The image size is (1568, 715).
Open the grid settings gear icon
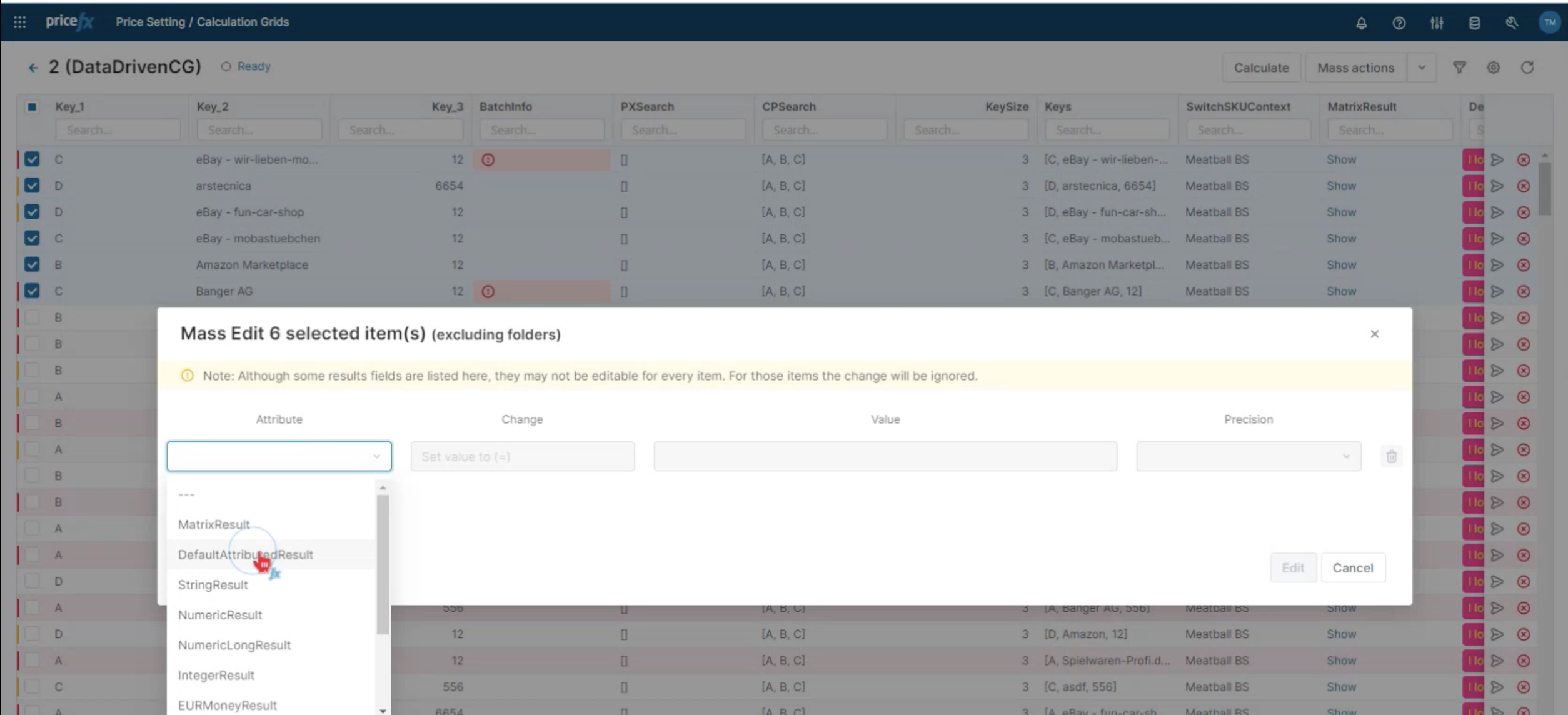tap(1493, 67)
